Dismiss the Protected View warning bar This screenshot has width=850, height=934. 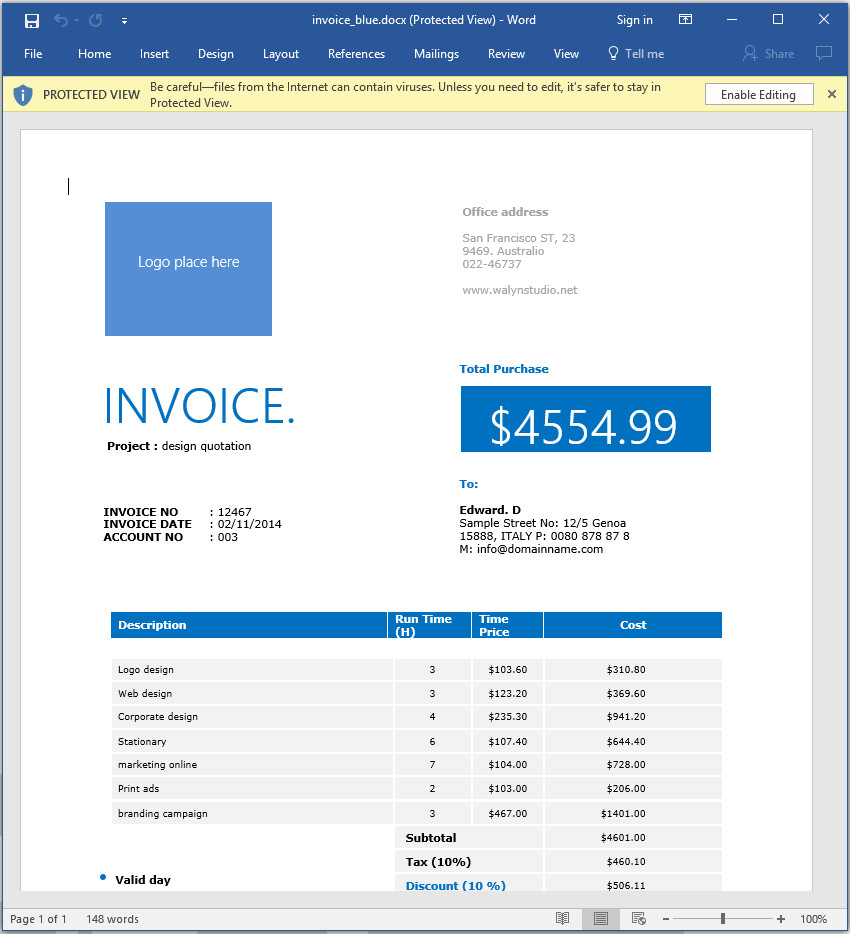click(832, 94)
